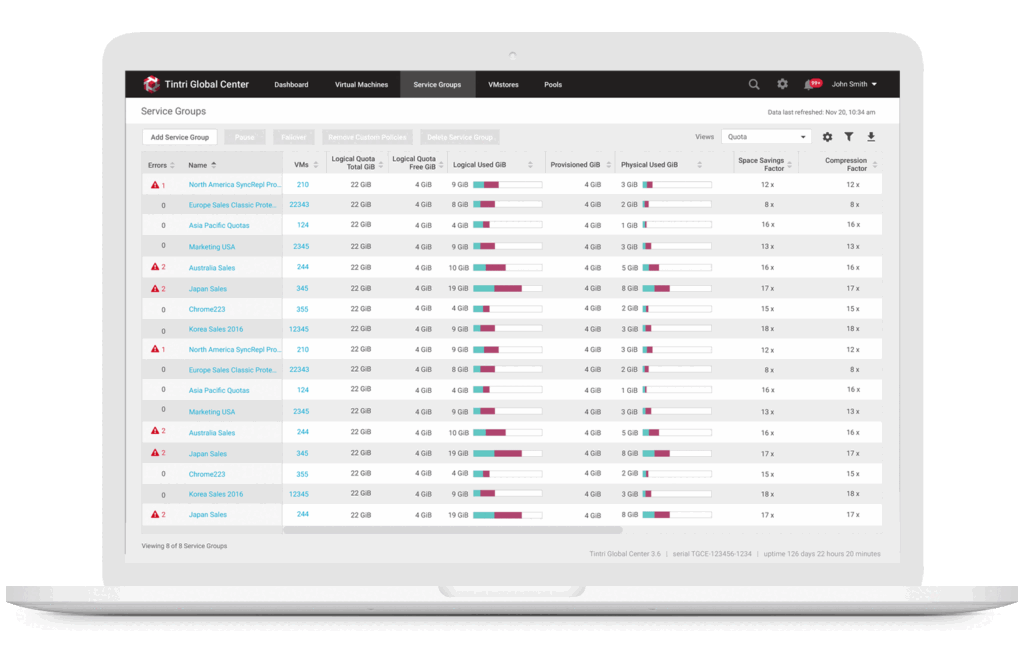
Task: Sort by Space Savings Factor arrows
Action: pyautogui.click(x=790, y=165)
